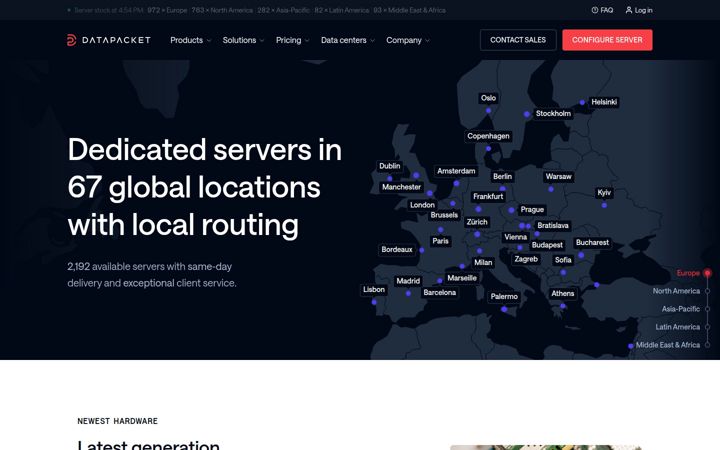Image resolution: width=720 pixels, height=450 pixels.
Task: Click the Barcelona map label
Action: (x=439, y=292)
